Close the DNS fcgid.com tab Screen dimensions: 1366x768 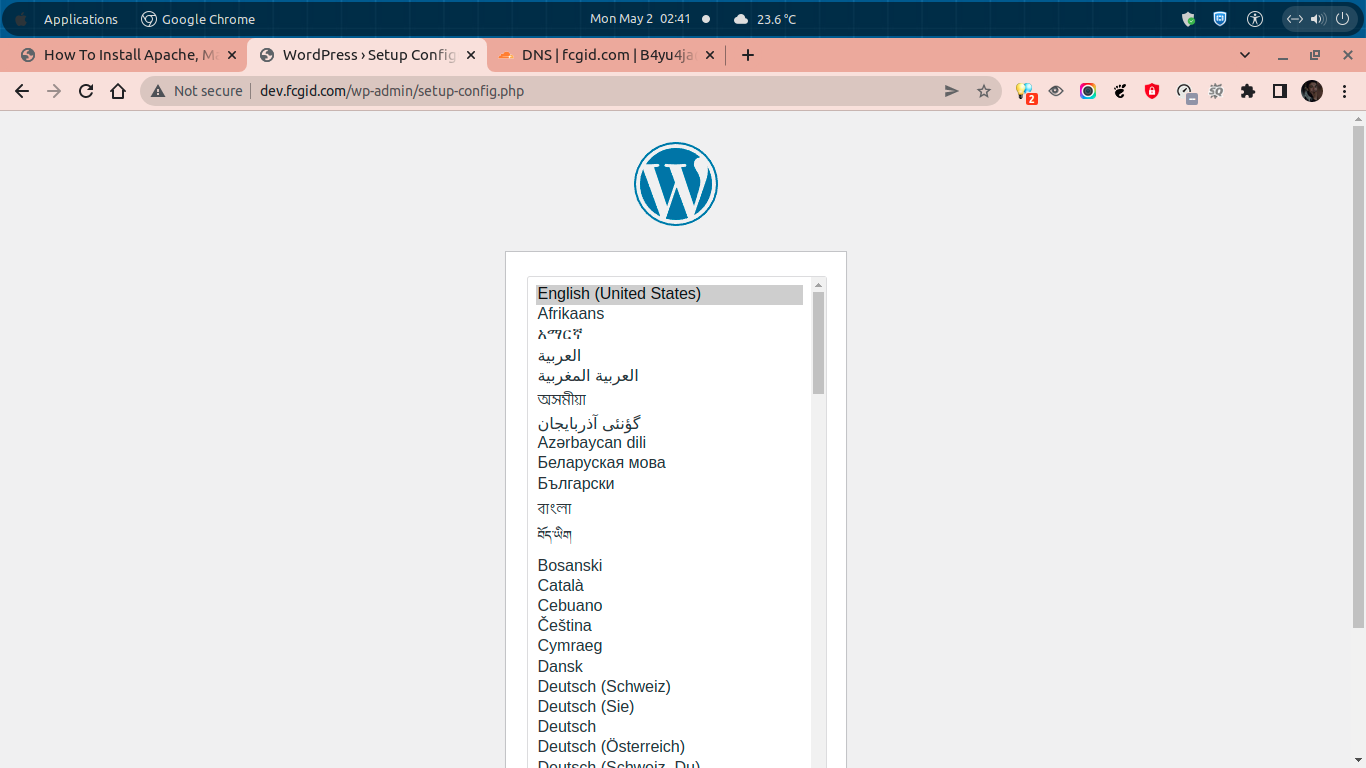(x=711, y=55)
